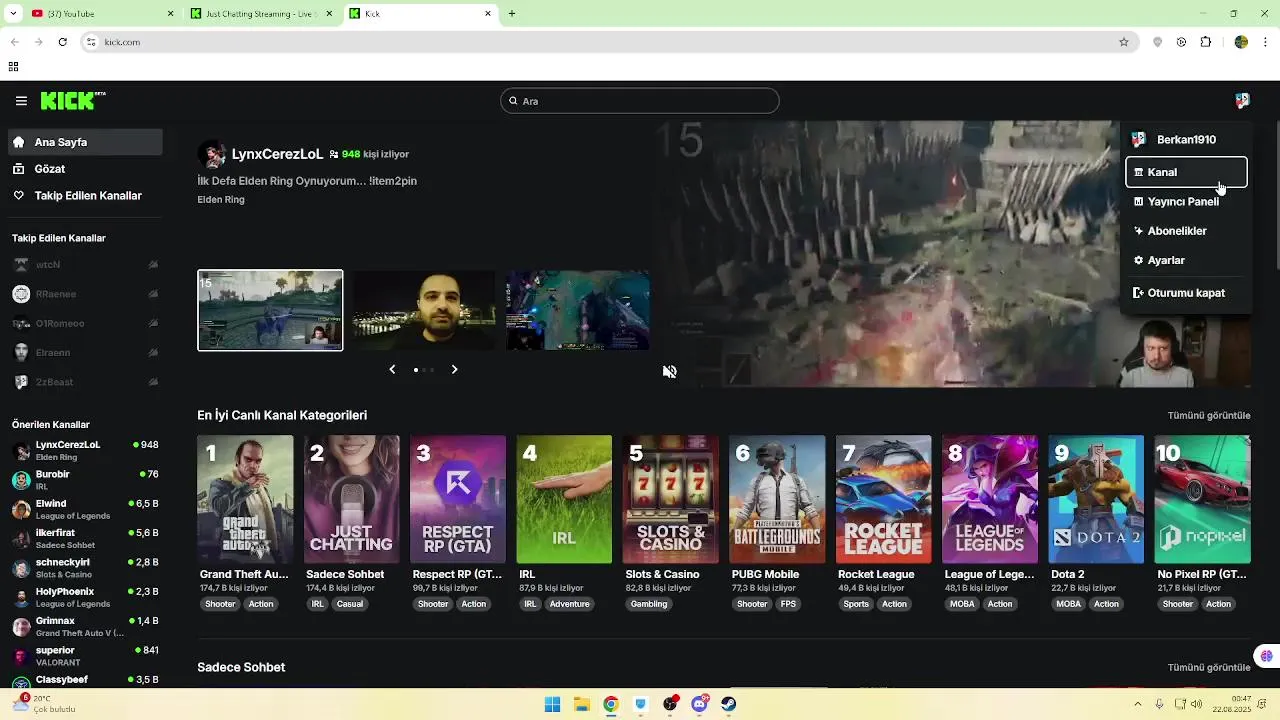Open LynxCerezLoL featured streamer name
The height and width of the screenshot is (720, 1280).
coord(277,154)
